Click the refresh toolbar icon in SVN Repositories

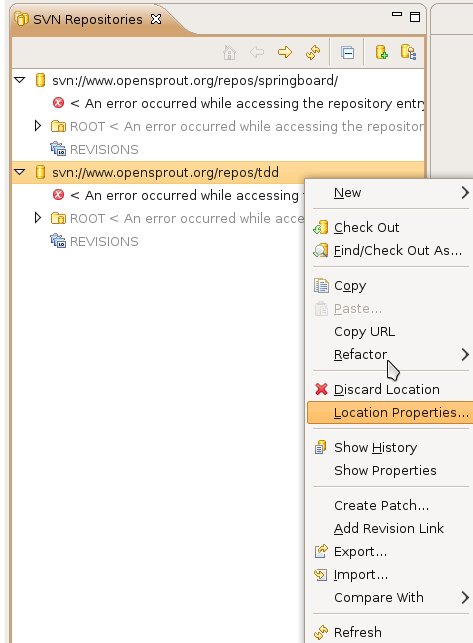click(313, 52)
